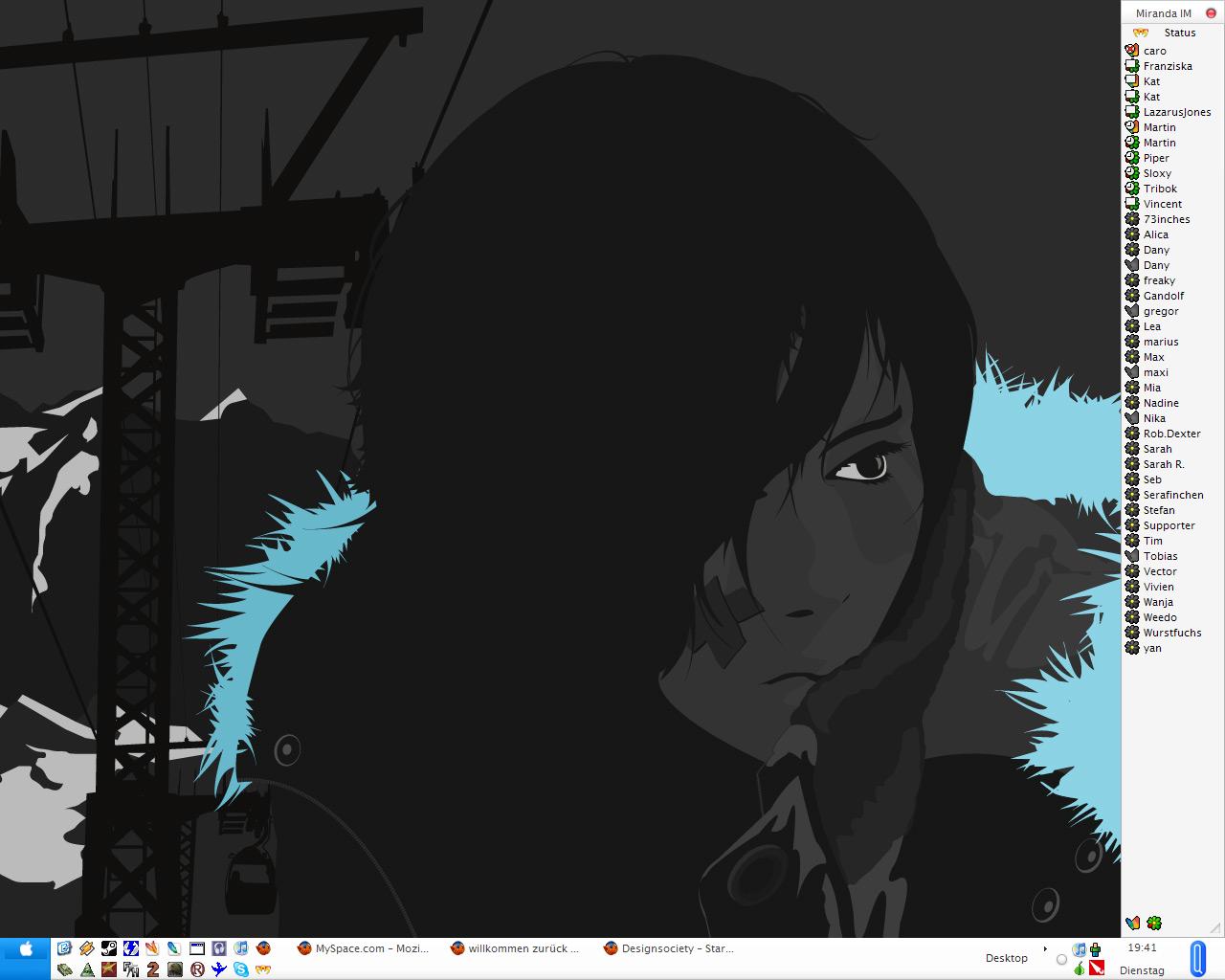Screen dimensions: 1225x980
Task: Launch Miranda IM from quick launch
Action: pyautogui.click(x=263, y=969)
